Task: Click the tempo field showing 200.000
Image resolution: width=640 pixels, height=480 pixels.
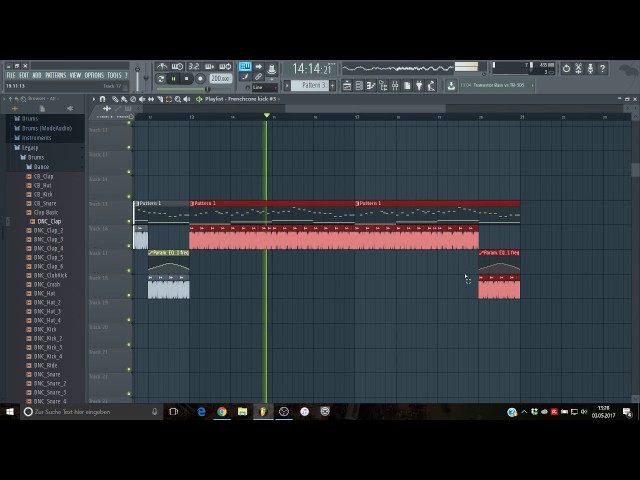Action: coord(220,78)
